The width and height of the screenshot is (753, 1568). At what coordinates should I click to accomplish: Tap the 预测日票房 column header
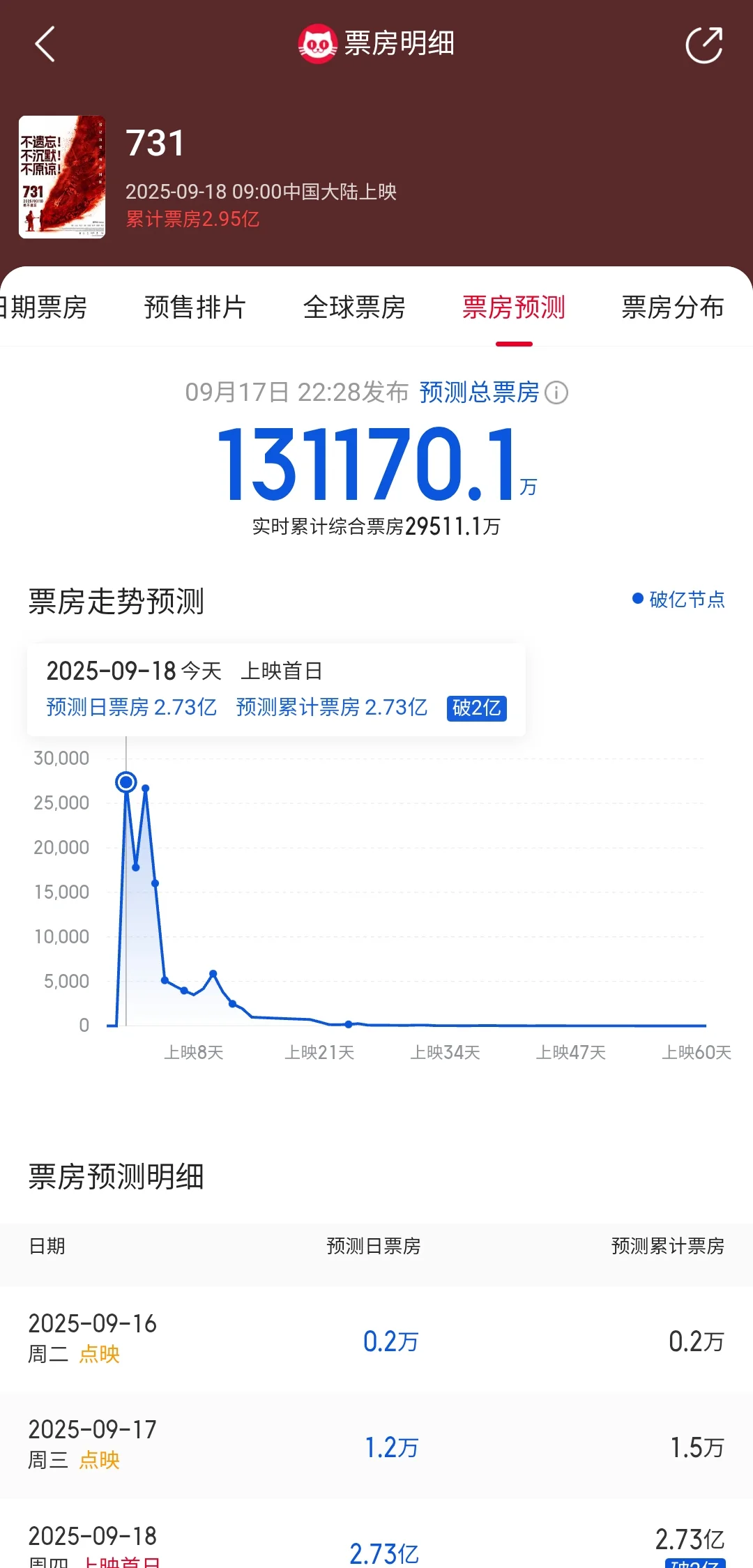pos(374,1246)
